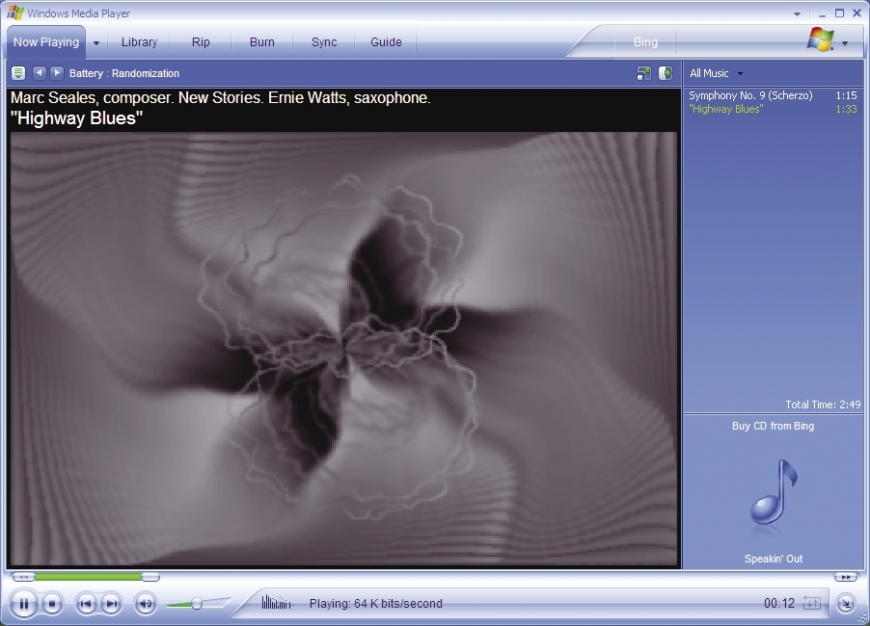The image size is (870, 626).
Task: Skip to the previous track
Action: coord(86,604)
